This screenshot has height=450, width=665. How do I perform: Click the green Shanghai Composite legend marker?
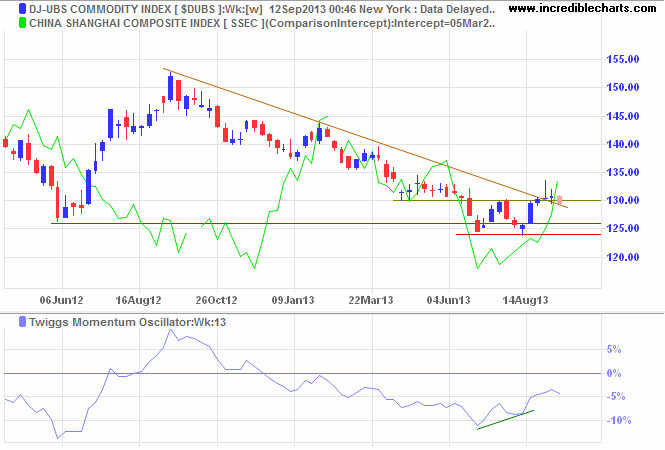click(x=22, y=23)
